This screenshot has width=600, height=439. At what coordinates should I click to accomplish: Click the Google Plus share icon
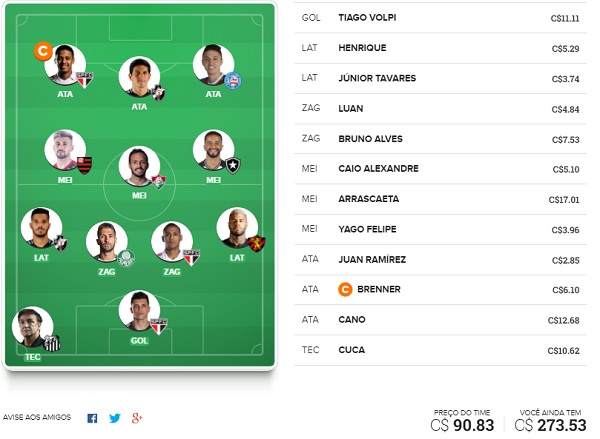click(137, 418)
